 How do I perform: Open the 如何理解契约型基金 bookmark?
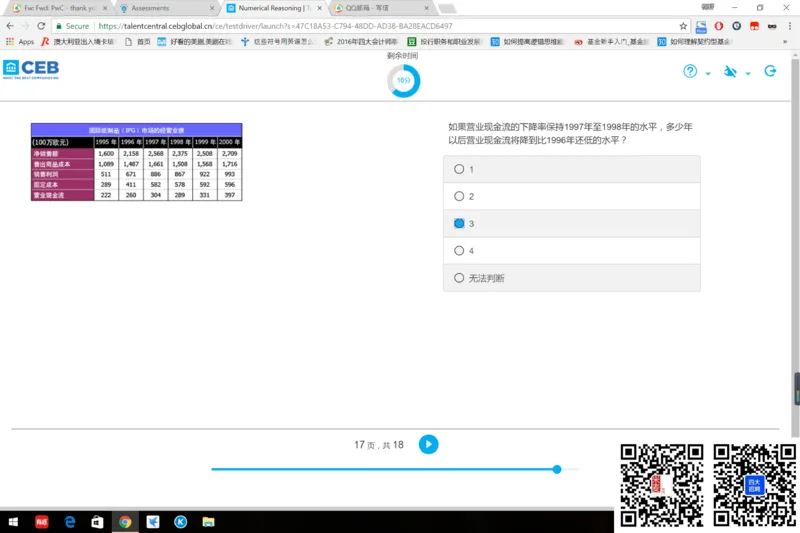(694, 42)
